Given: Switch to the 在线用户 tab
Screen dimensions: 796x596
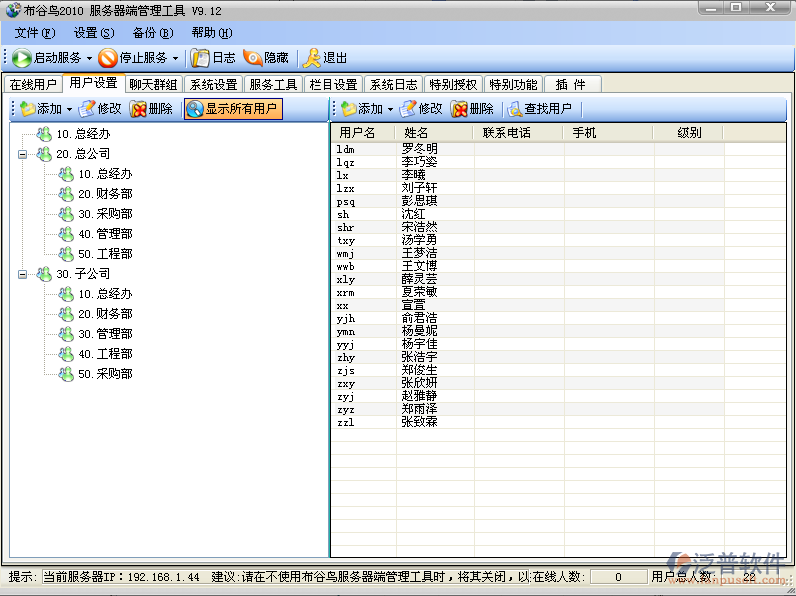Looking at the screenshot, I should coord(33,84).
